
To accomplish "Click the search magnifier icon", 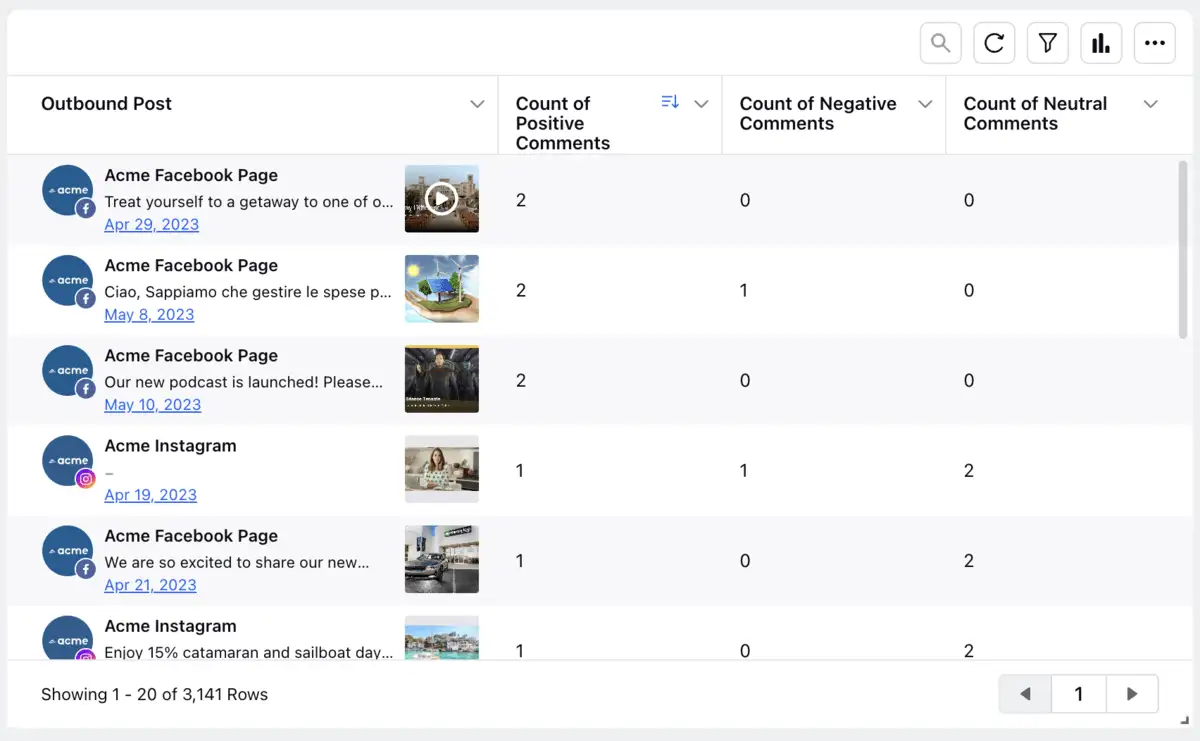I will pos(940,43).
